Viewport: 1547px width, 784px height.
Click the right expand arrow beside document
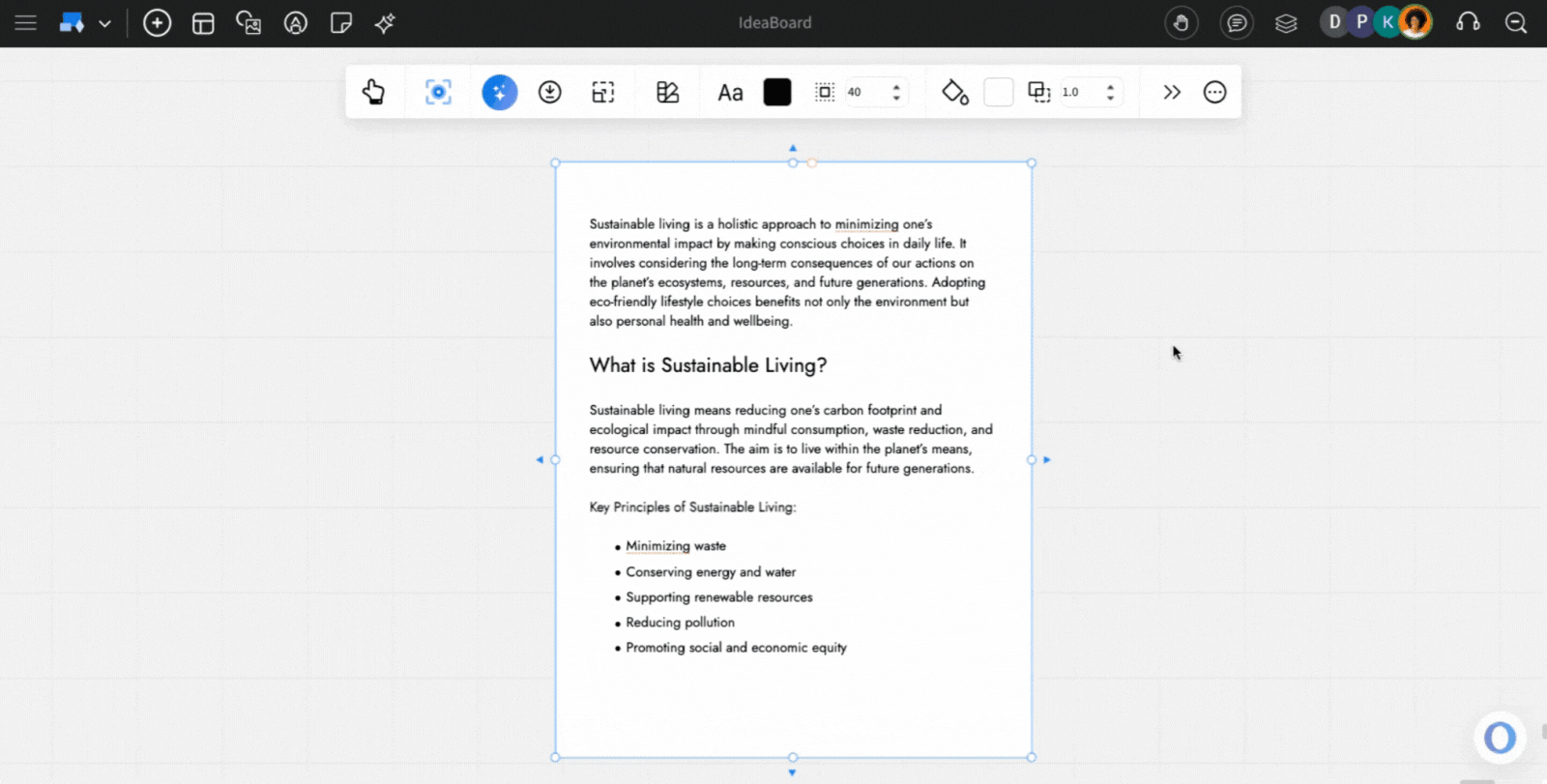1047,460
